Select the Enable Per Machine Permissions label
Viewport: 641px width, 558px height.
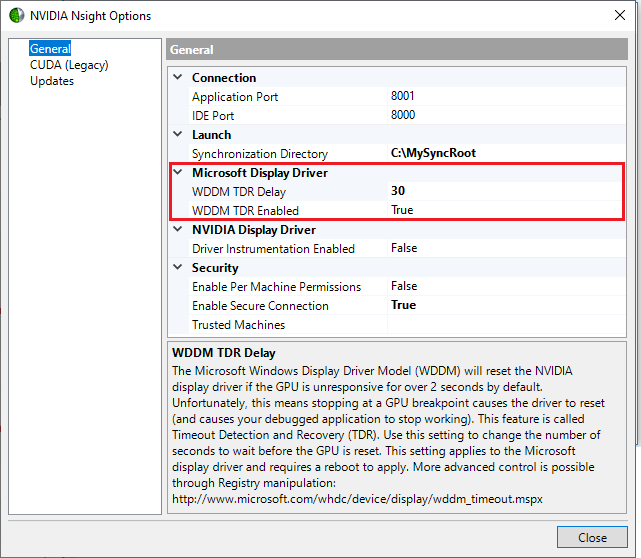[277, 287]
